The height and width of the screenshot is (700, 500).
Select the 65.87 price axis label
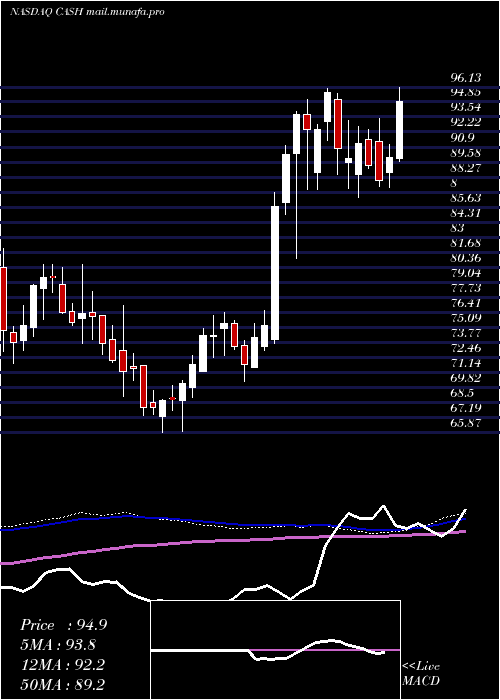click(x=465, y=423)
